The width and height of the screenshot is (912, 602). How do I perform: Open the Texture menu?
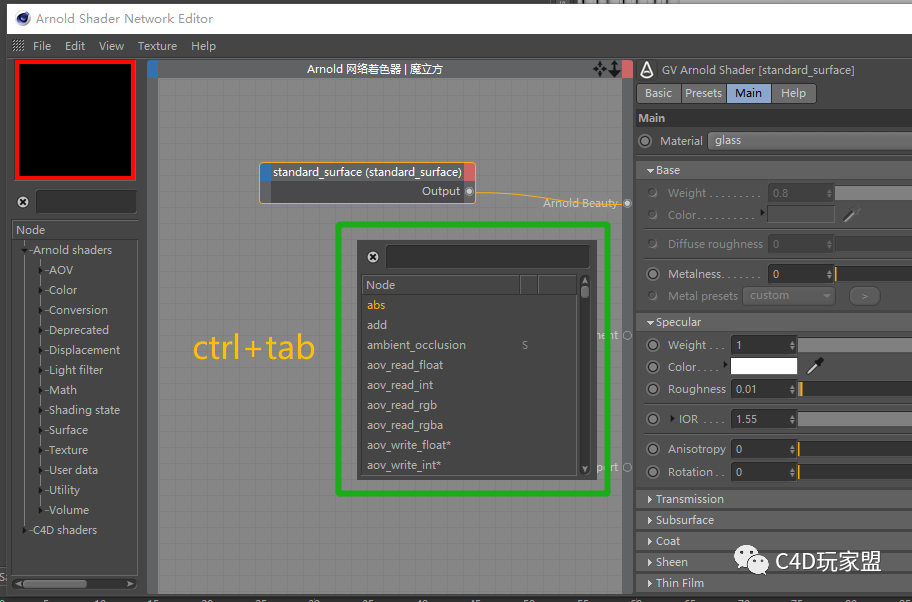coord(157,46)
